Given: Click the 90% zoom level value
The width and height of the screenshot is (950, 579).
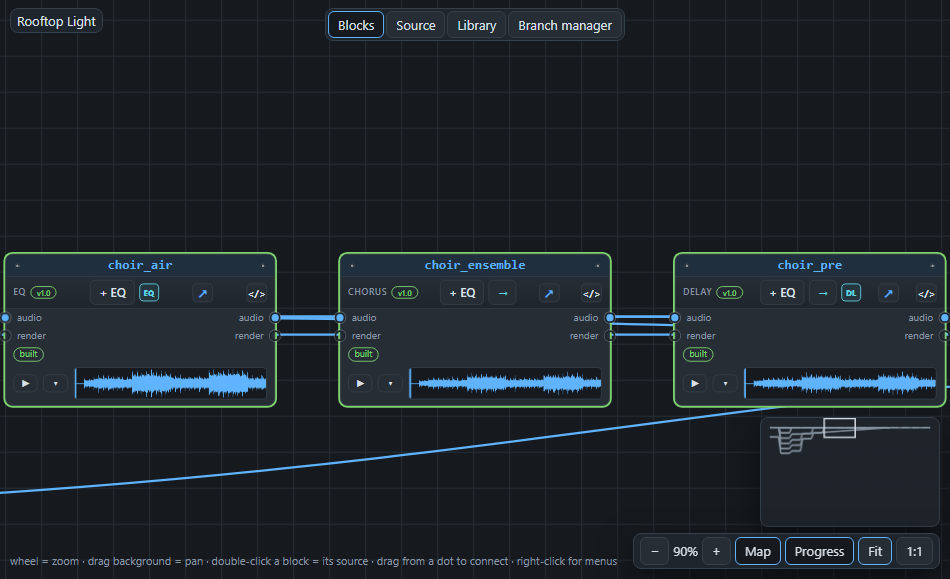Looking at the screenshot, I should point(685,552).
